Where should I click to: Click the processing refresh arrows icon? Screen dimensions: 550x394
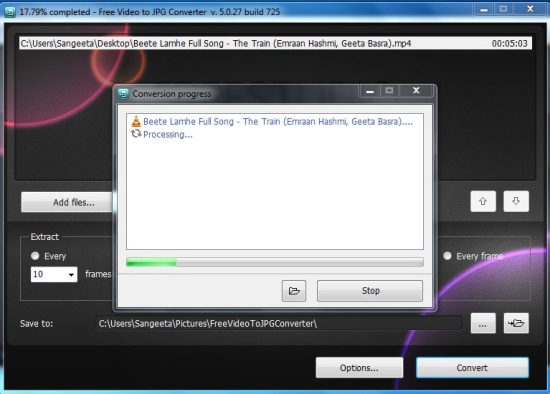click(136, 134)
